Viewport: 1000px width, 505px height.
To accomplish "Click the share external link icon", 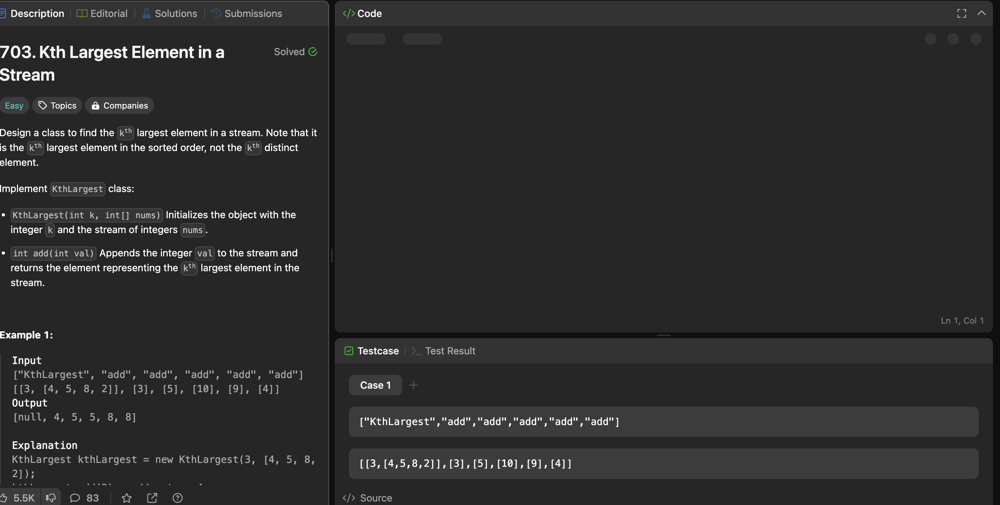I will (x=152, y=497).
